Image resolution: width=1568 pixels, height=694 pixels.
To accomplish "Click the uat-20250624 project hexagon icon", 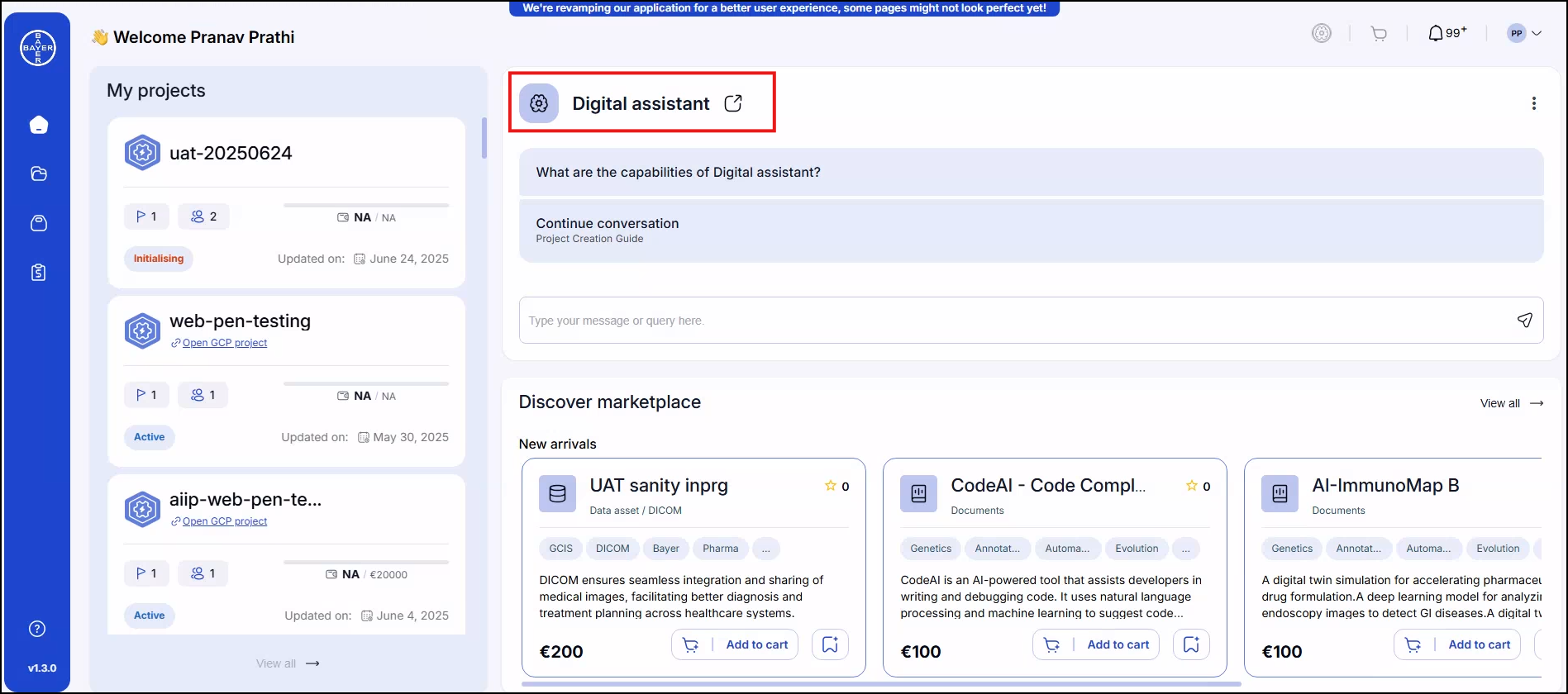I will [142, 153].
